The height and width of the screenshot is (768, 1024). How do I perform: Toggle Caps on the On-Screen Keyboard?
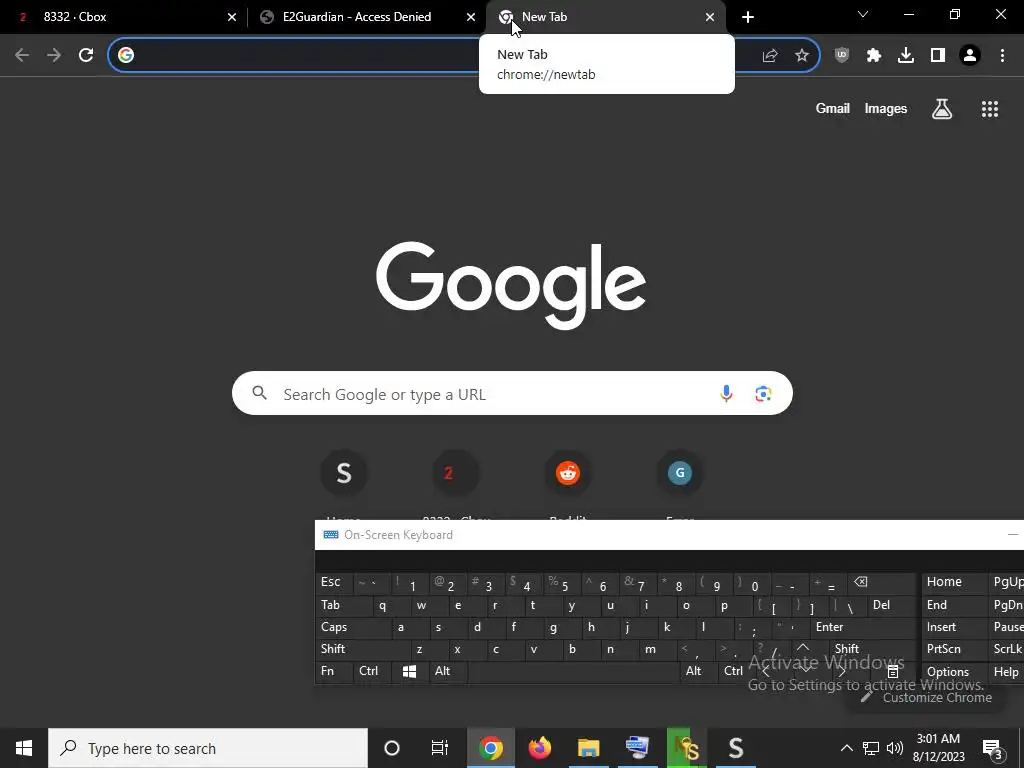[x=353, y=627]
